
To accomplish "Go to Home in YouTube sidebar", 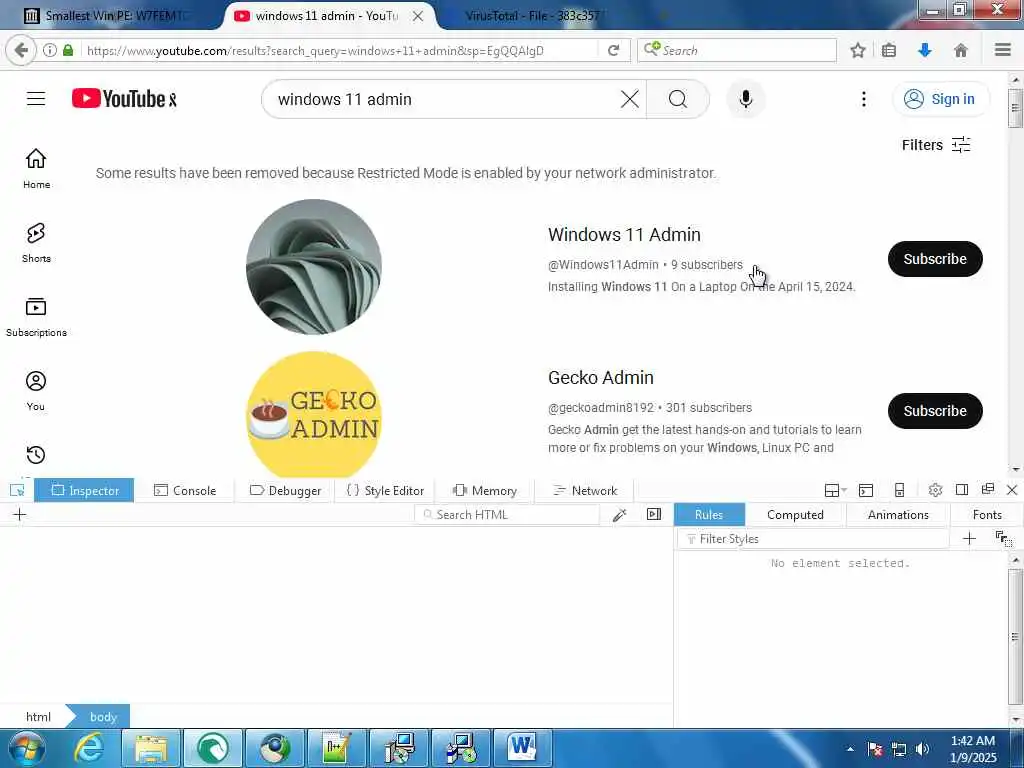I will coord(36,168).
